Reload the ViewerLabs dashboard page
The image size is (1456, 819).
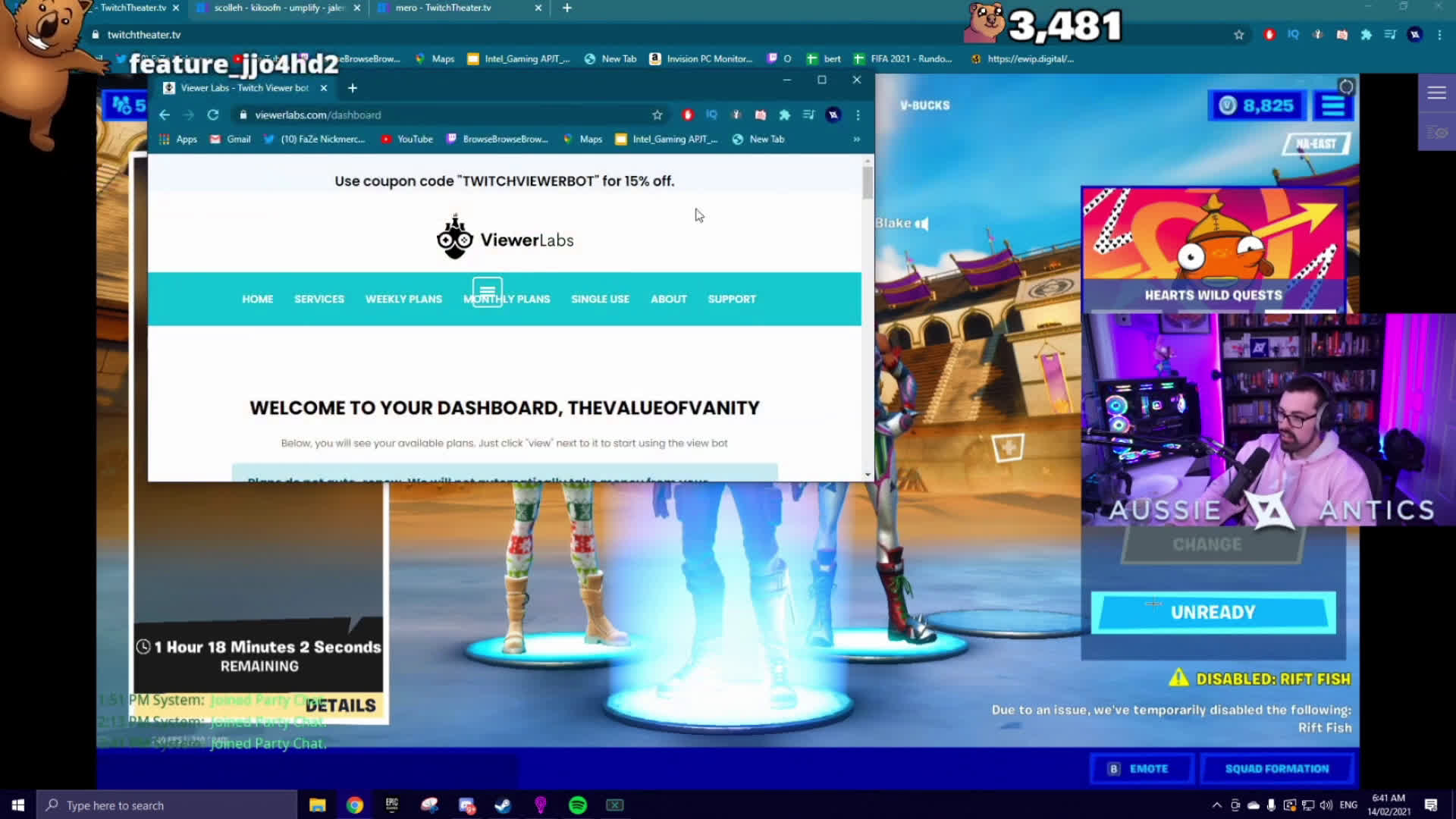pyautogui.click(x=213, y=115)
